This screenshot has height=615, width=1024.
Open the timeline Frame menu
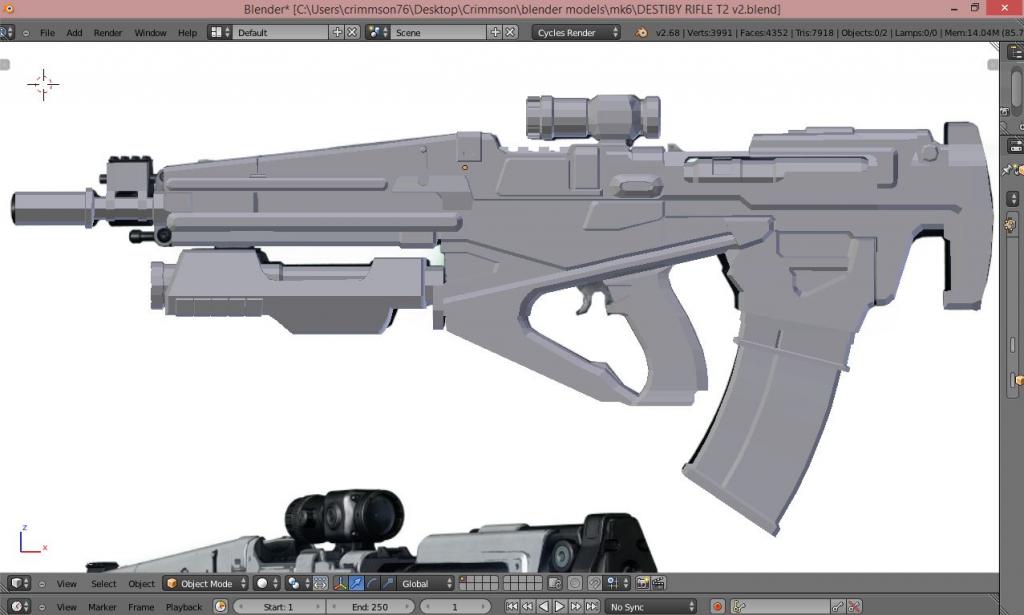tap(141, 607)
